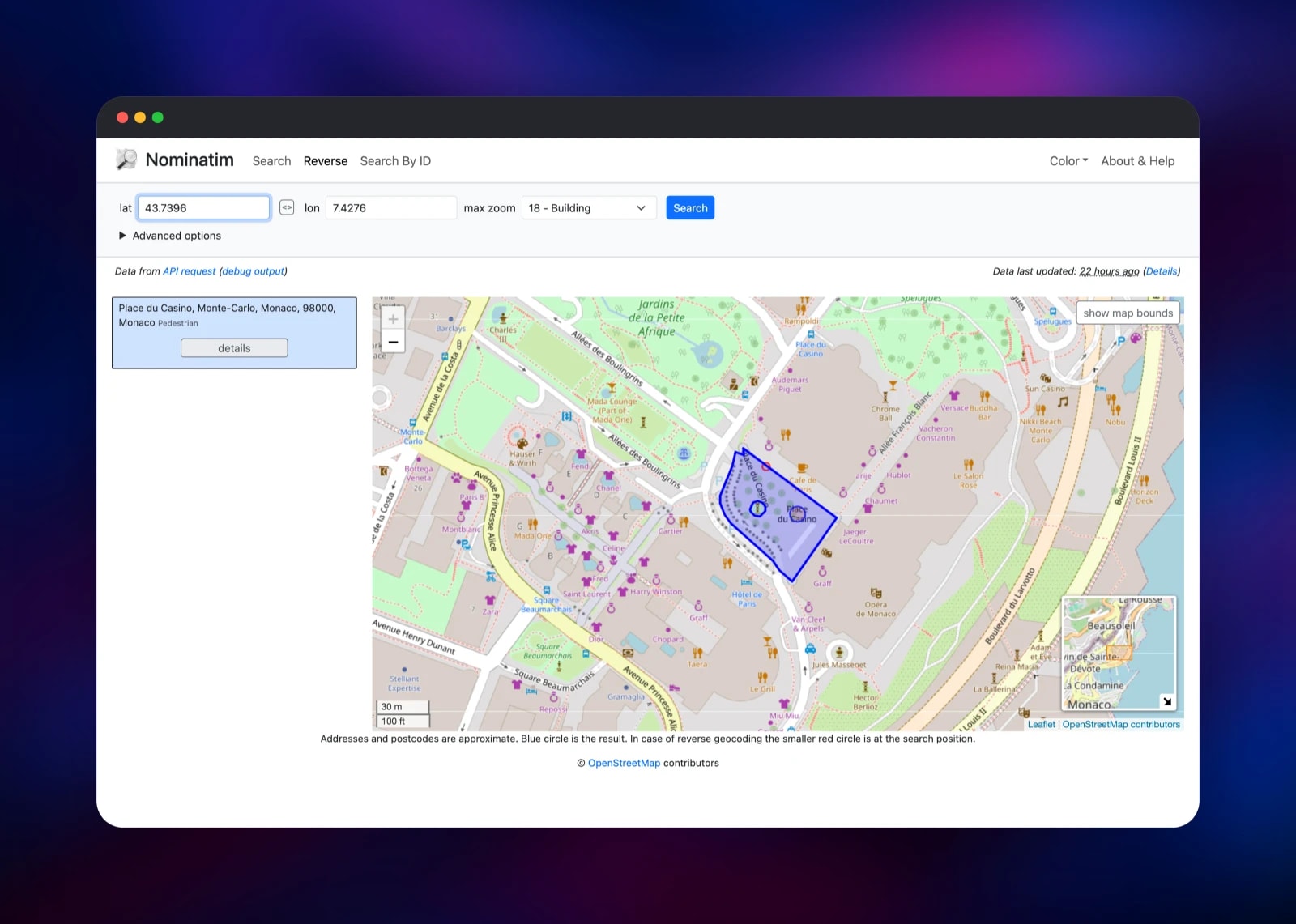This screenshot has height=924, width=1296.
Task: Select the Place du Casino result text
Action: pyautogui.click(x=227, y=315)
